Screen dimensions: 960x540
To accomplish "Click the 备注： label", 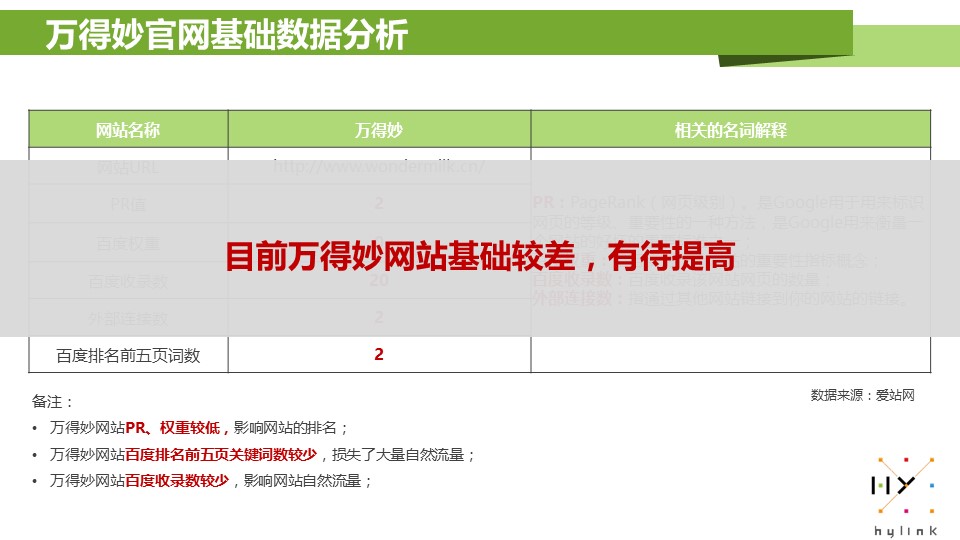I will point(53,401).
